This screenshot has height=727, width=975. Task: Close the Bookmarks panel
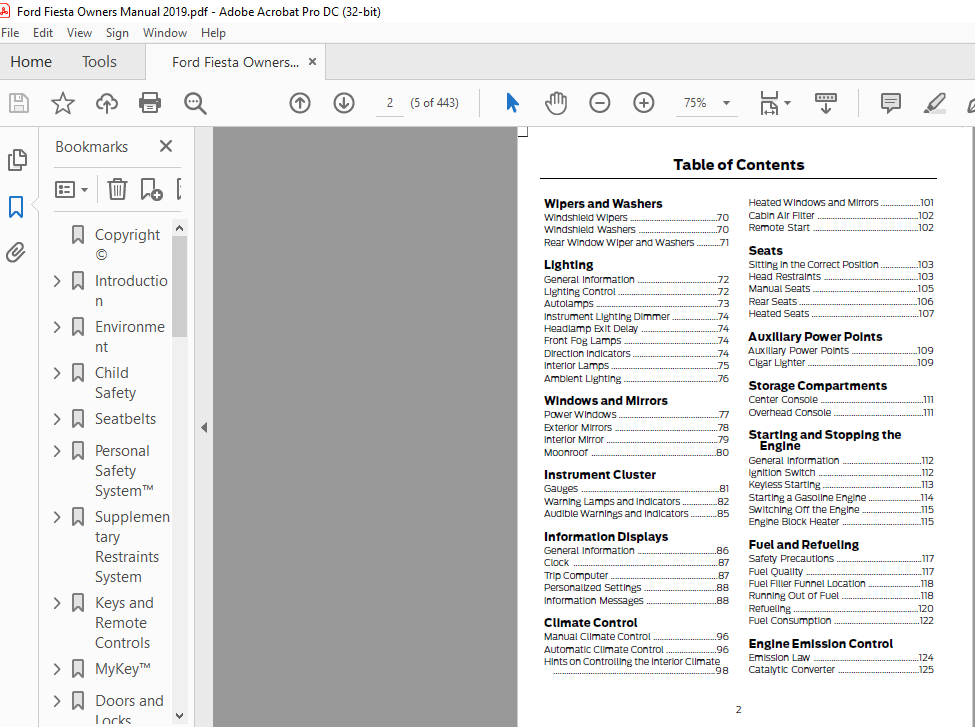click(165, 146)
